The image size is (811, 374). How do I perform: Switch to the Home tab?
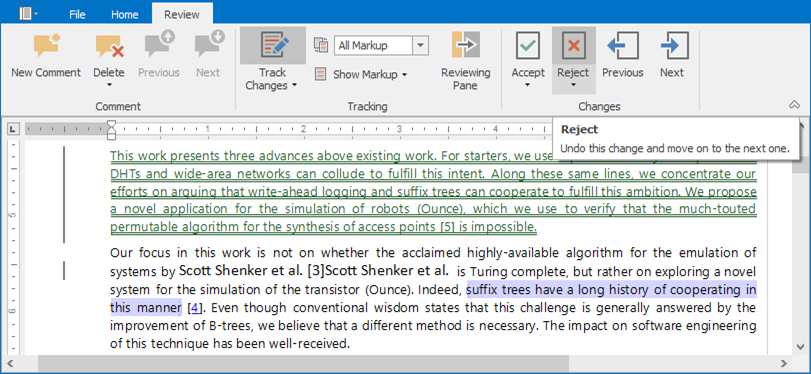coord(125,14)
